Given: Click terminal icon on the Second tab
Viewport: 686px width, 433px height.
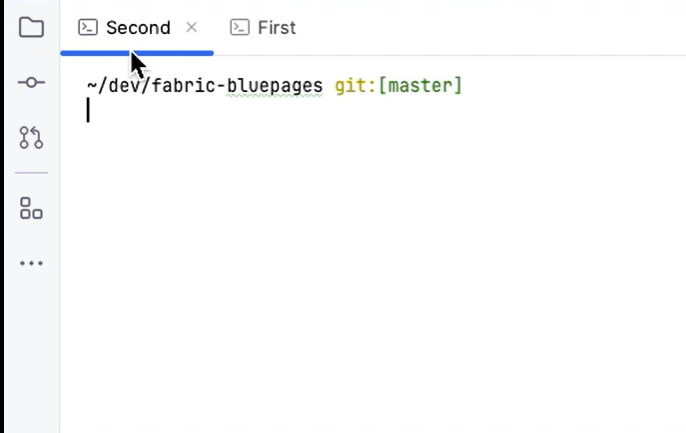Looking at the screenshot, I should pos(88,28).
